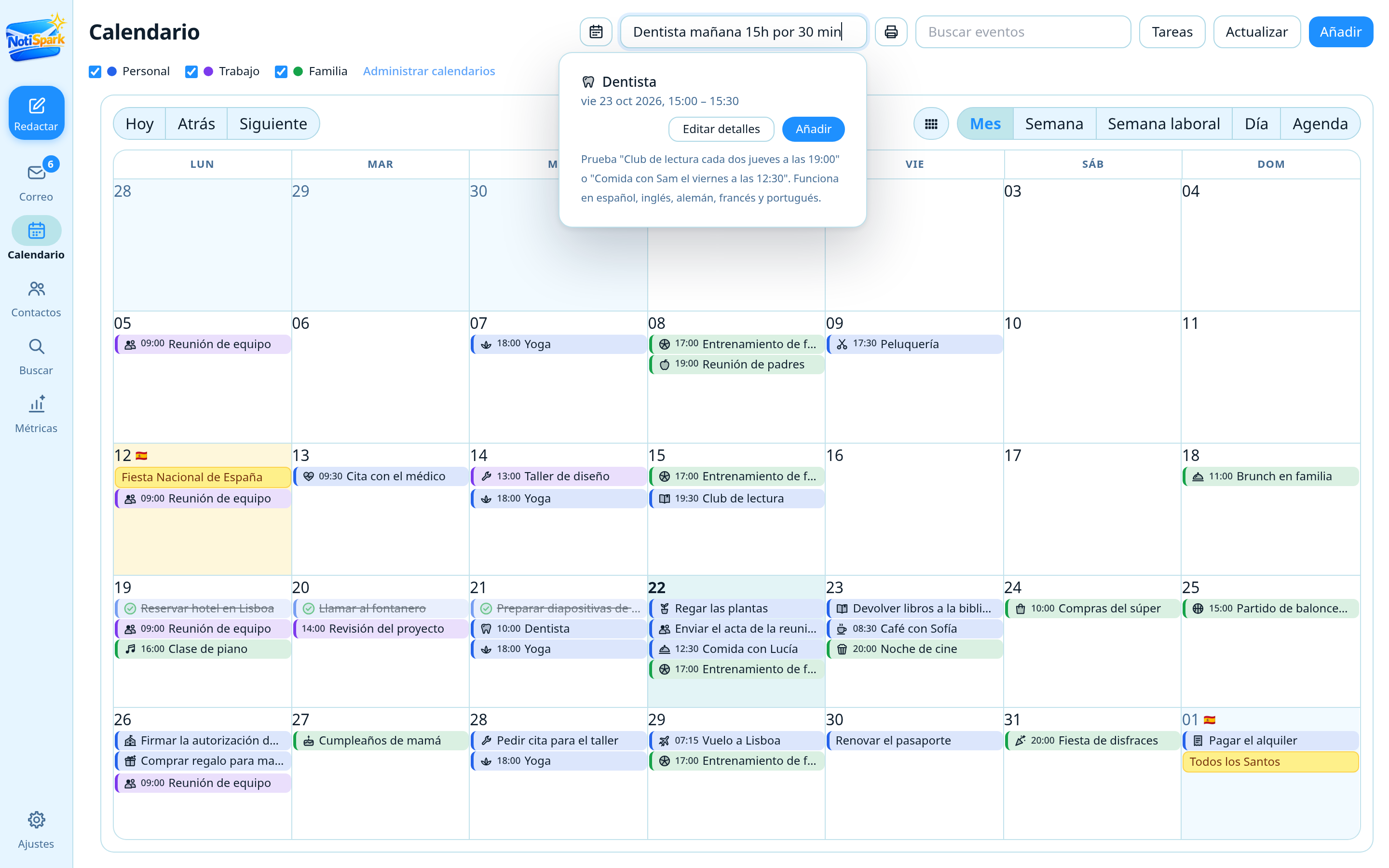Click the grid view icon button
Screen dimensions: 1389x868
pyautogui.click(x=931, y=123)
